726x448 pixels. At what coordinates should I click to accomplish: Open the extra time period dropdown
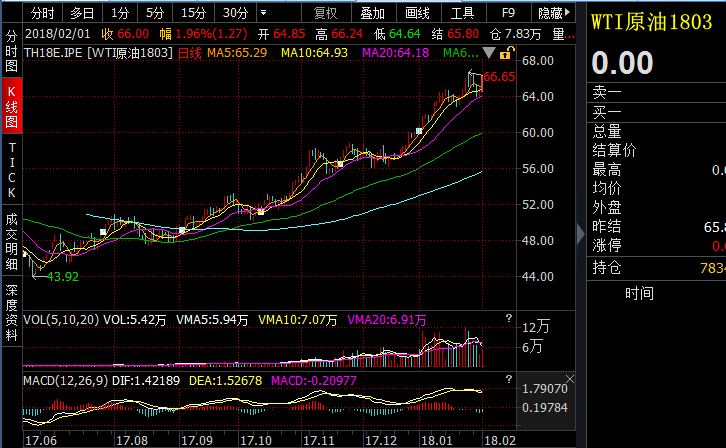[x=263, y=13]
